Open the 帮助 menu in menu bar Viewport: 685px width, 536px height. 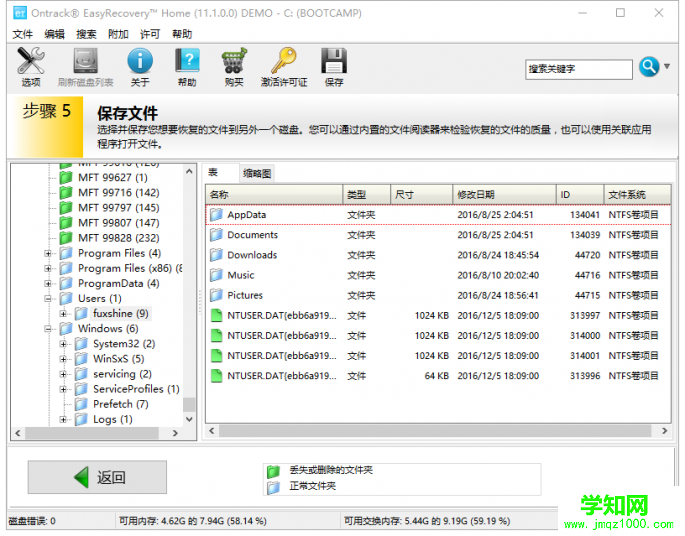point(182,34)
